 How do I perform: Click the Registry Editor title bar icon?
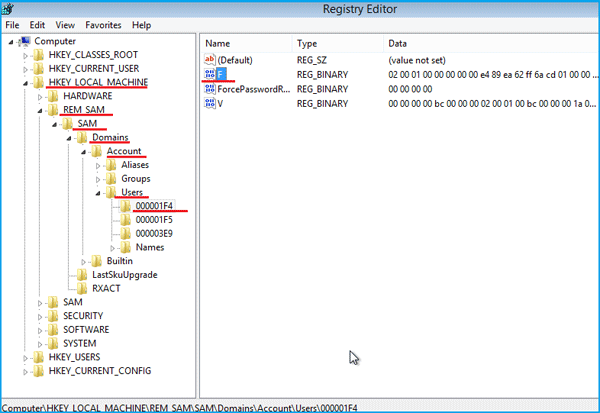7,9
